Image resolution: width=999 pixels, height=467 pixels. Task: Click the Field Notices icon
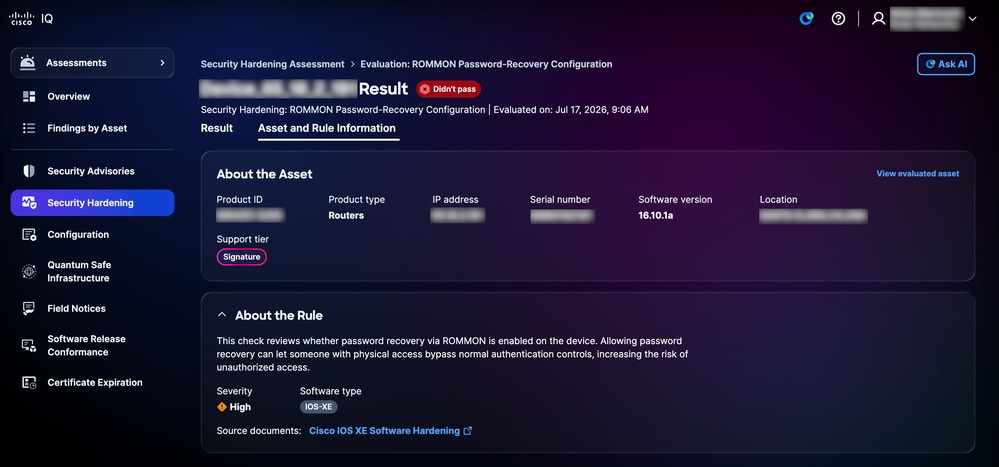pos(29,308)
